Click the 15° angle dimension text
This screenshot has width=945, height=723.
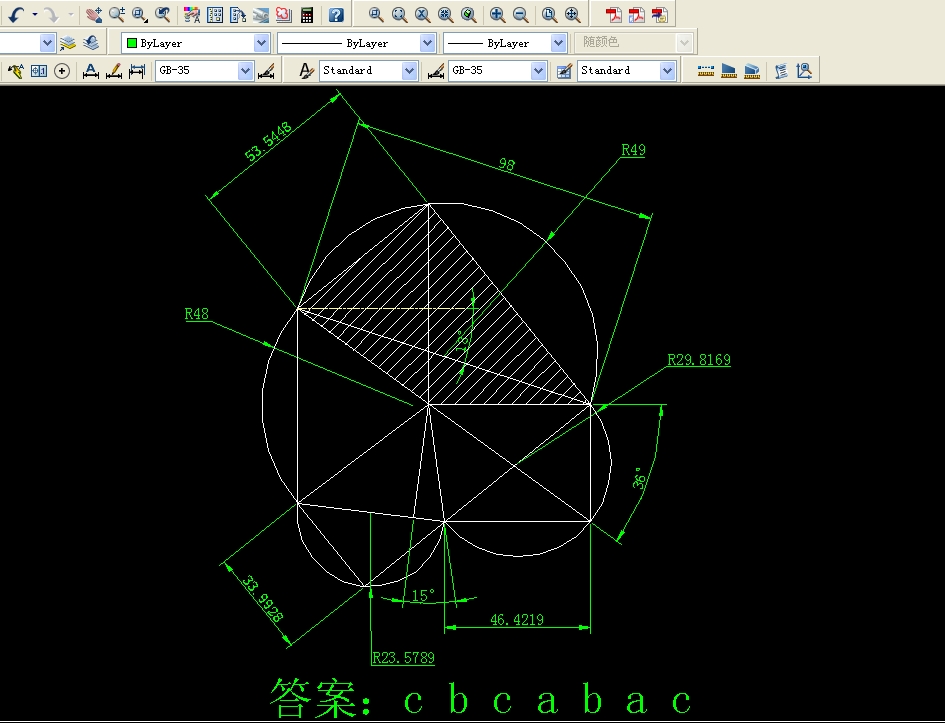click(x=423, y=596)
